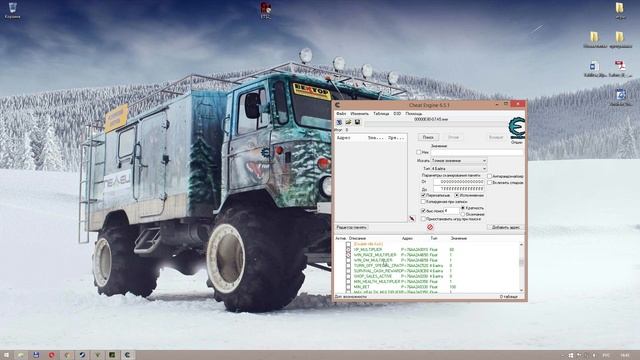Select the lower radio beside fast scan
640x360 pixels.
tap(463, 214)
